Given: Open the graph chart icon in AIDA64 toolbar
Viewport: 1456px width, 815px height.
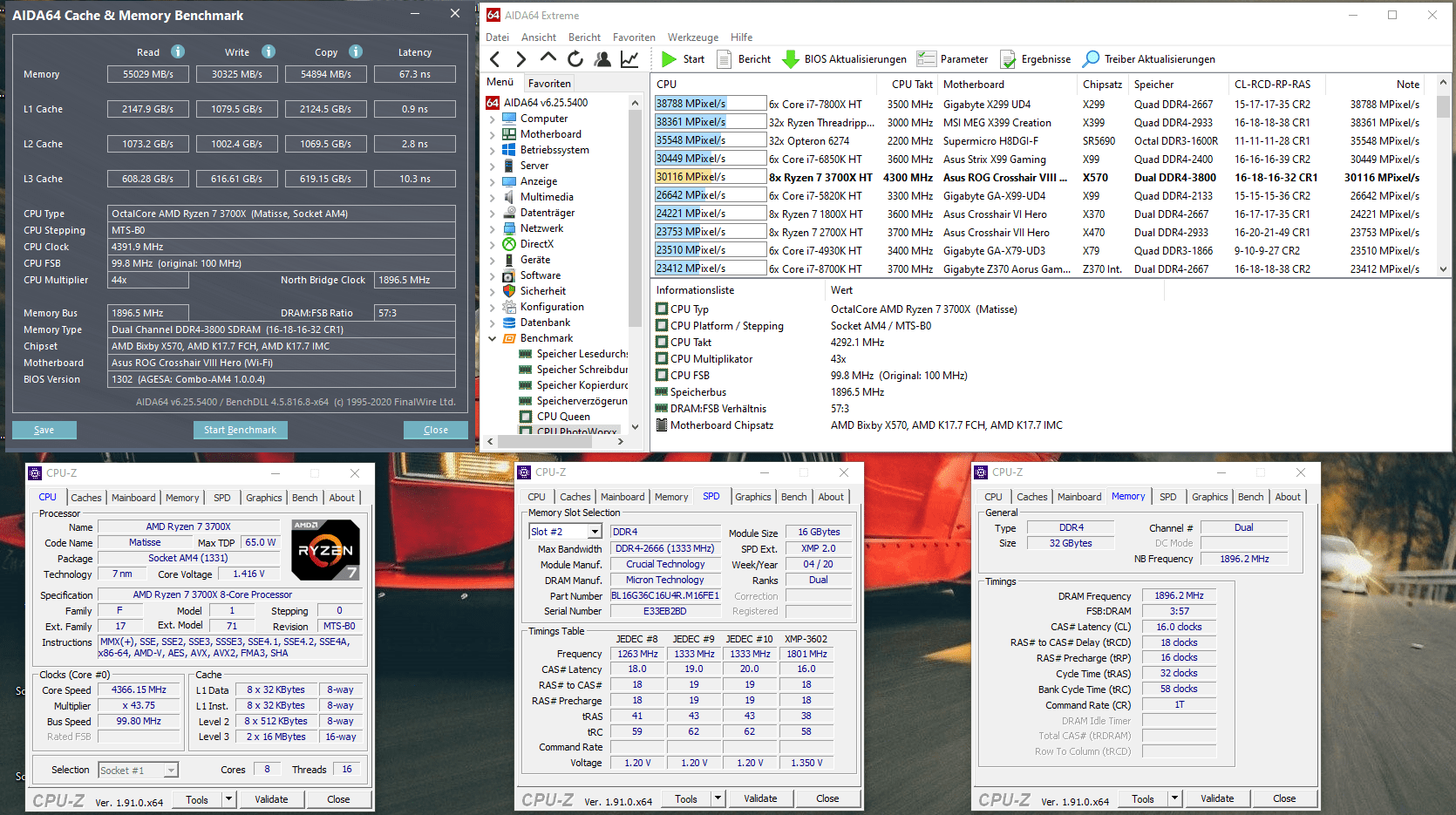Looking at the screenshot, I should coord(629,59).
